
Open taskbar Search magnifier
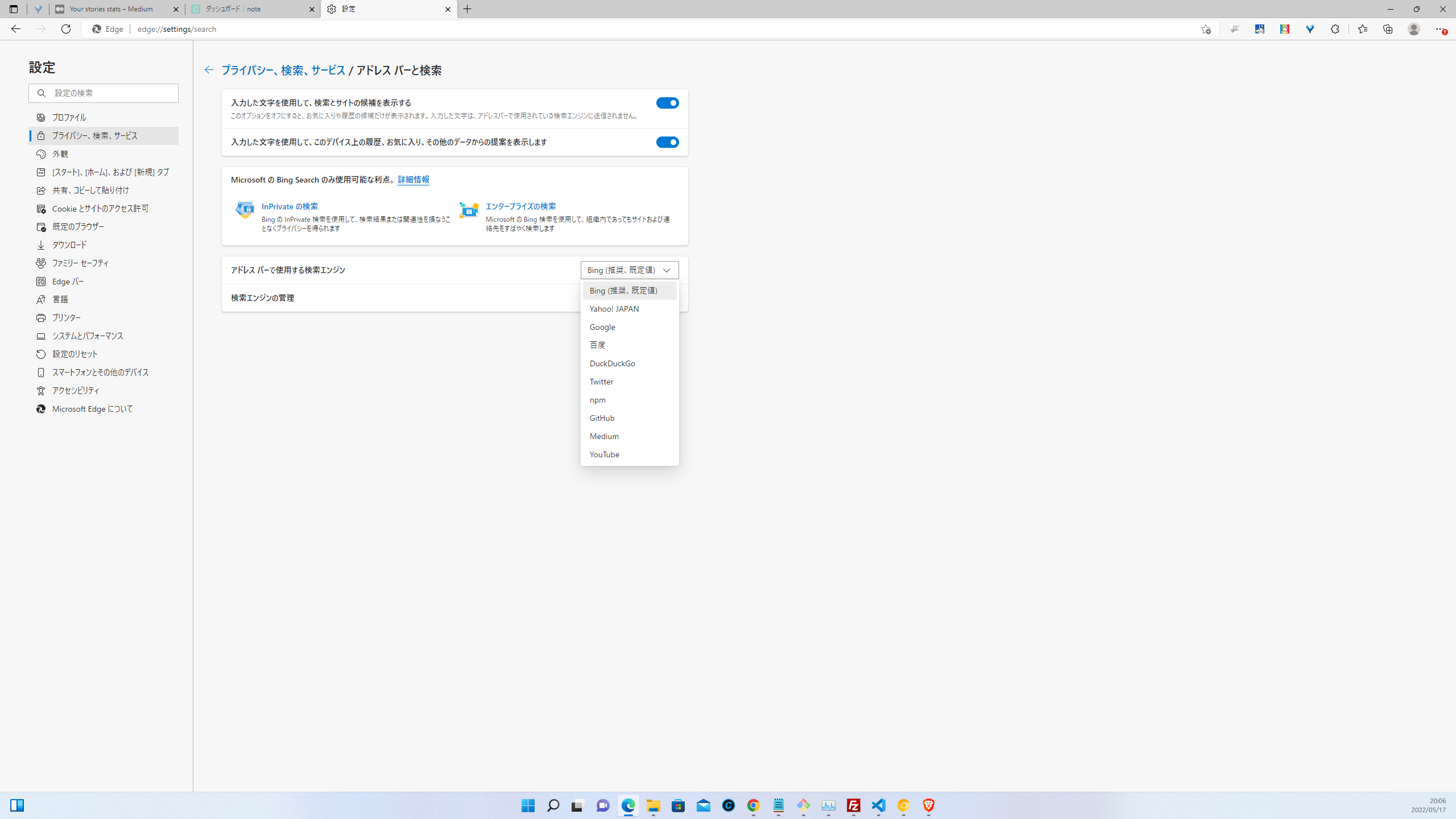tap(553, 805)
